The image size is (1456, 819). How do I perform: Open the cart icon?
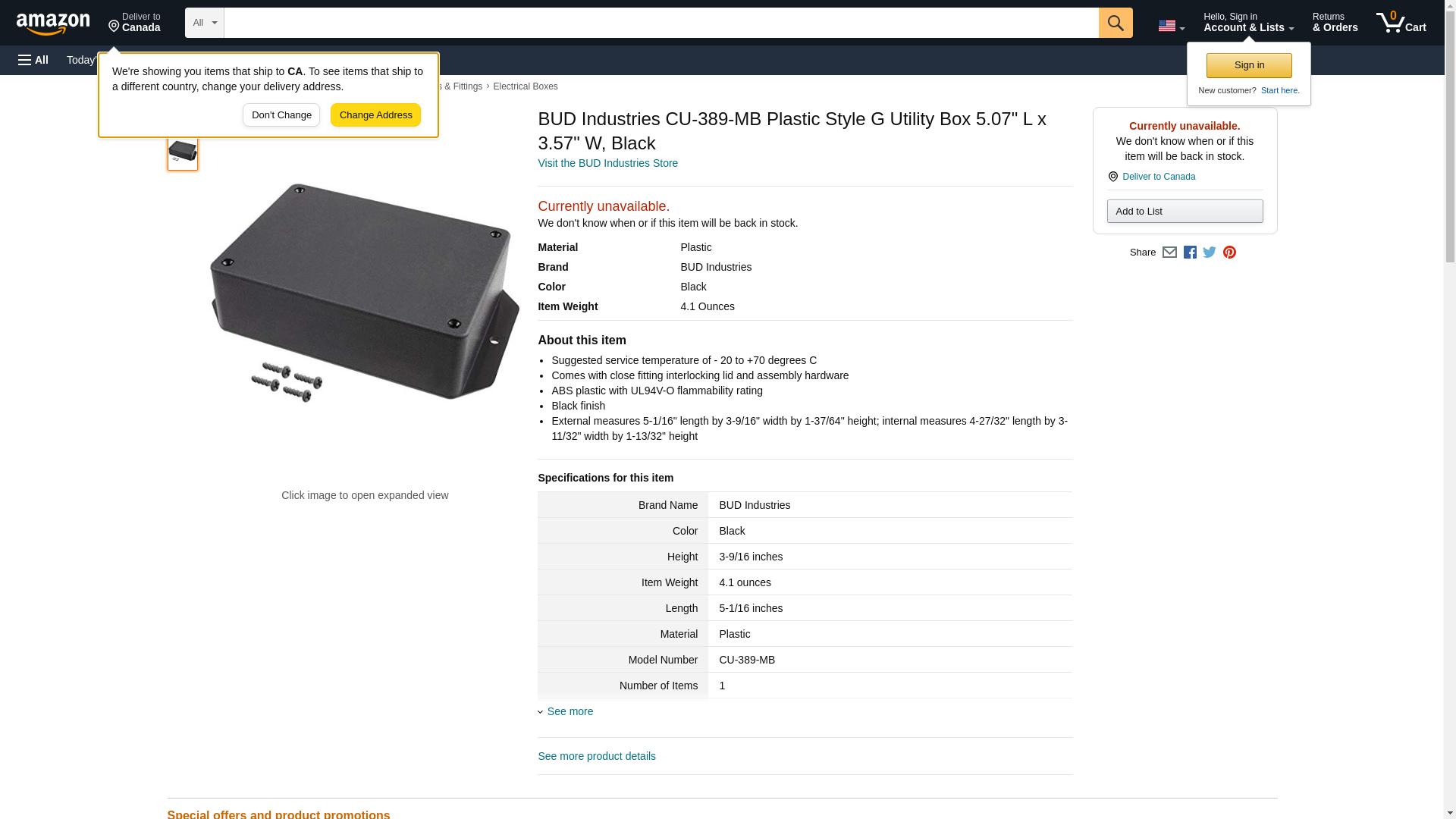(x=1401, y=23)
